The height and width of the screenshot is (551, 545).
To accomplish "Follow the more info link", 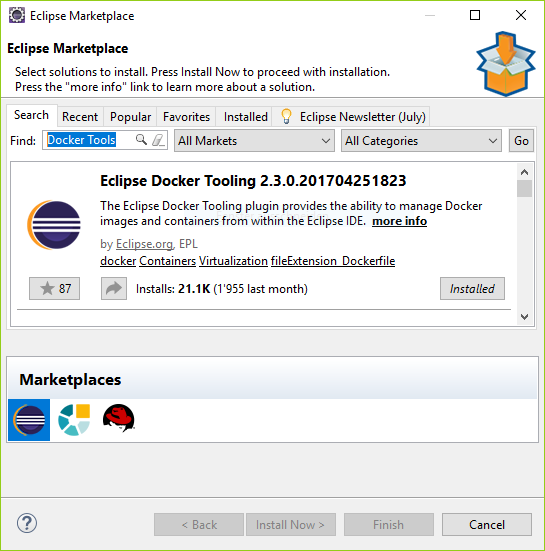I will point(400,221).
